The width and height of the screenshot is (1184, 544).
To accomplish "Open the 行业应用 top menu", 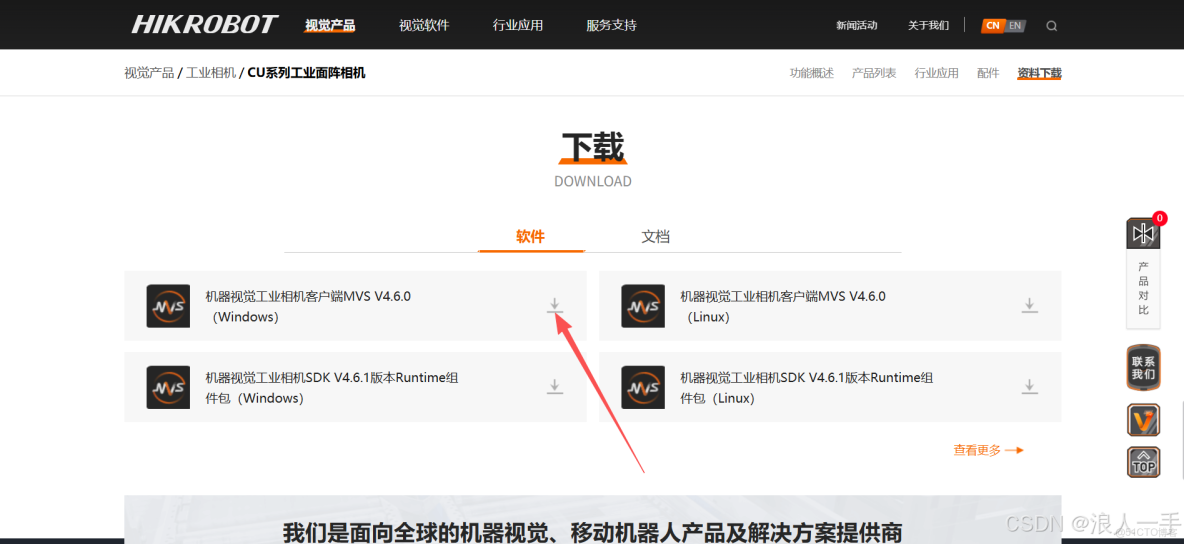I will click(x=518, y=26).
